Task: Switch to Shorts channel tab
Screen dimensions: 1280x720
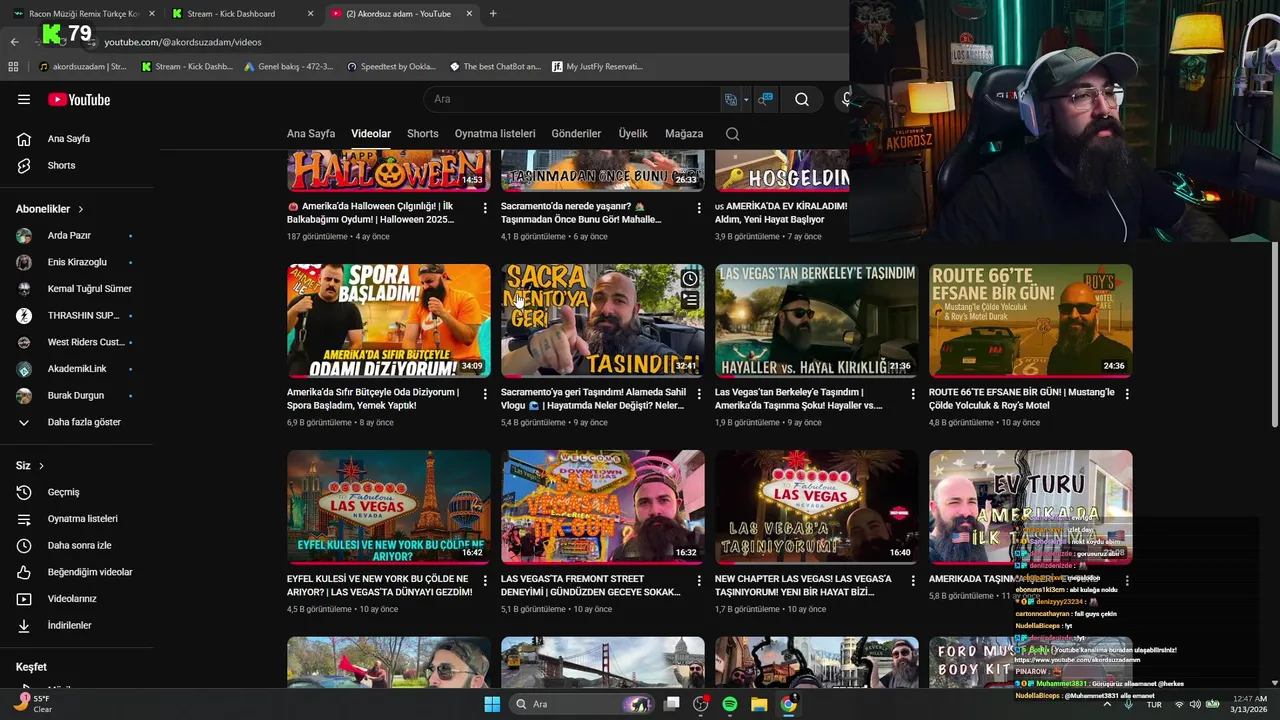Action: [x=422, y=133]
